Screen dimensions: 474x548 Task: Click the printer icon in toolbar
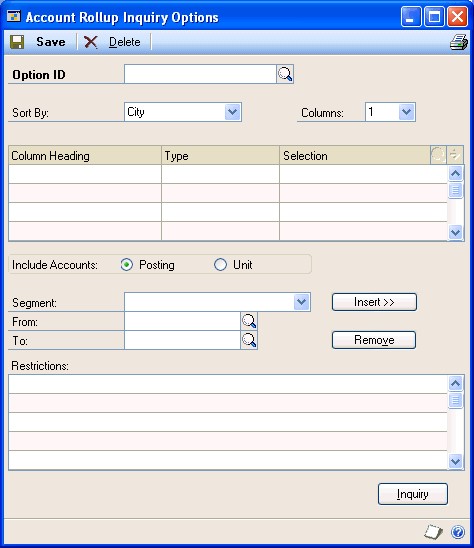pos(459,42)
